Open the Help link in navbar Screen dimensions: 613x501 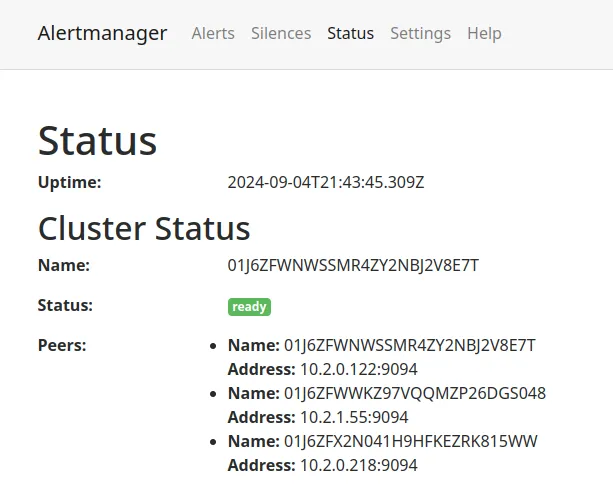pyautogui.click(x=484, y=33)
